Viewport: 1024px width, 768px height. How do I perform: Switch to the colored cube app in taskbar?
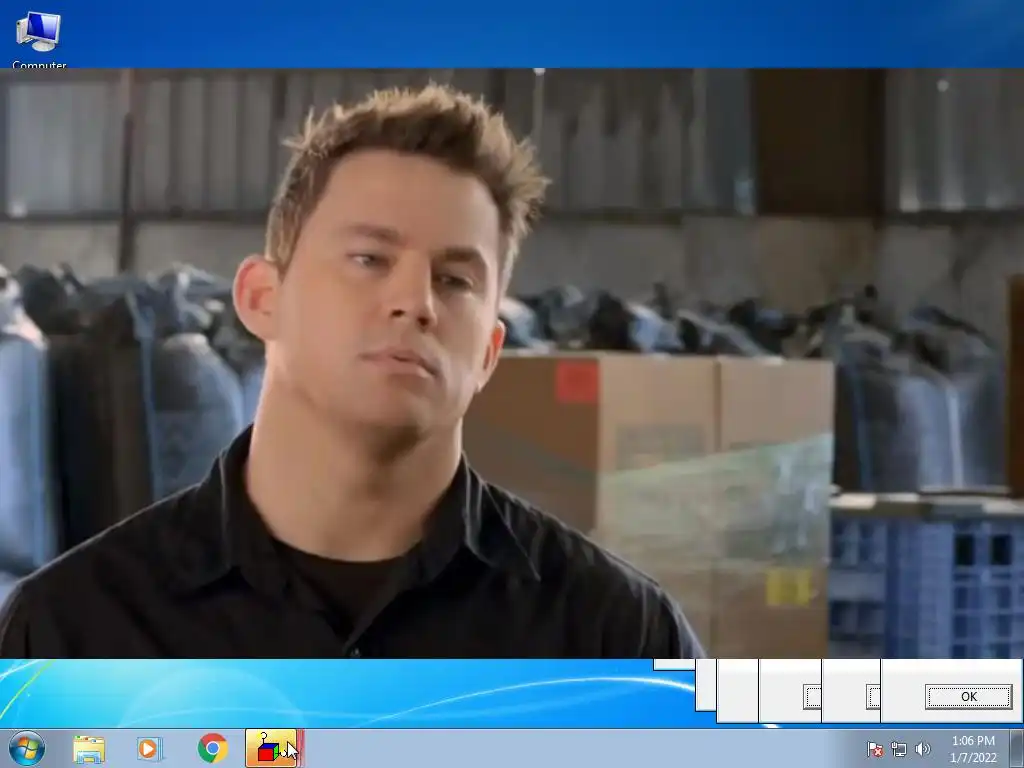(274, 748)
